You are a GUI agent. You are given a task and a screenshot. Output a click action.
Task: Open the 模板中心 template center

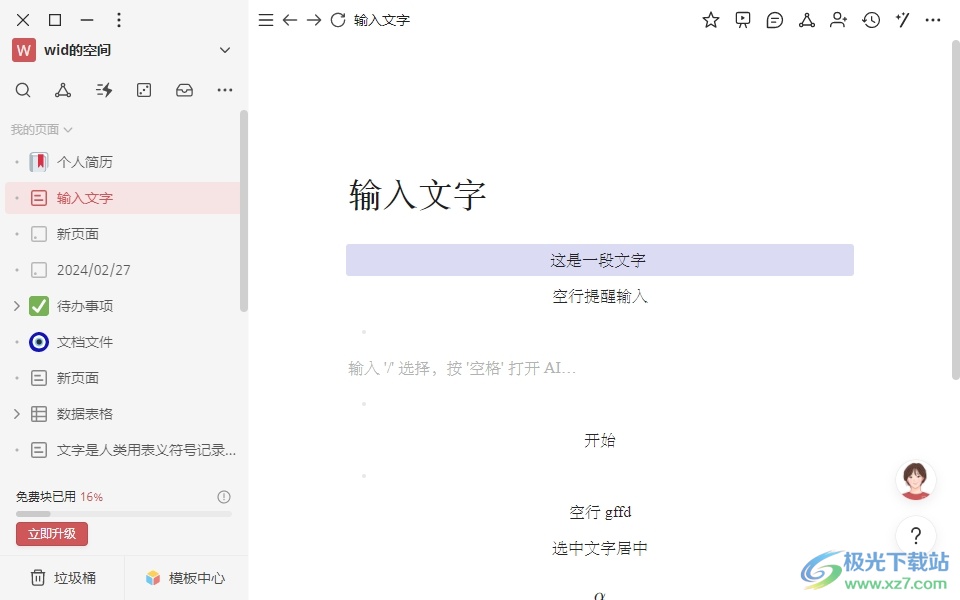pyautogui.click(x=186, y=578)
